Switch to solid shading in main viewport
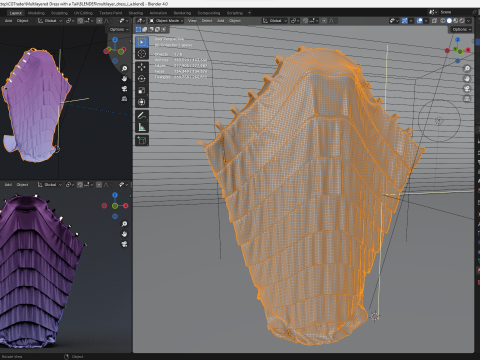Viewport: 480px width, 360px height. click(449, 21)
